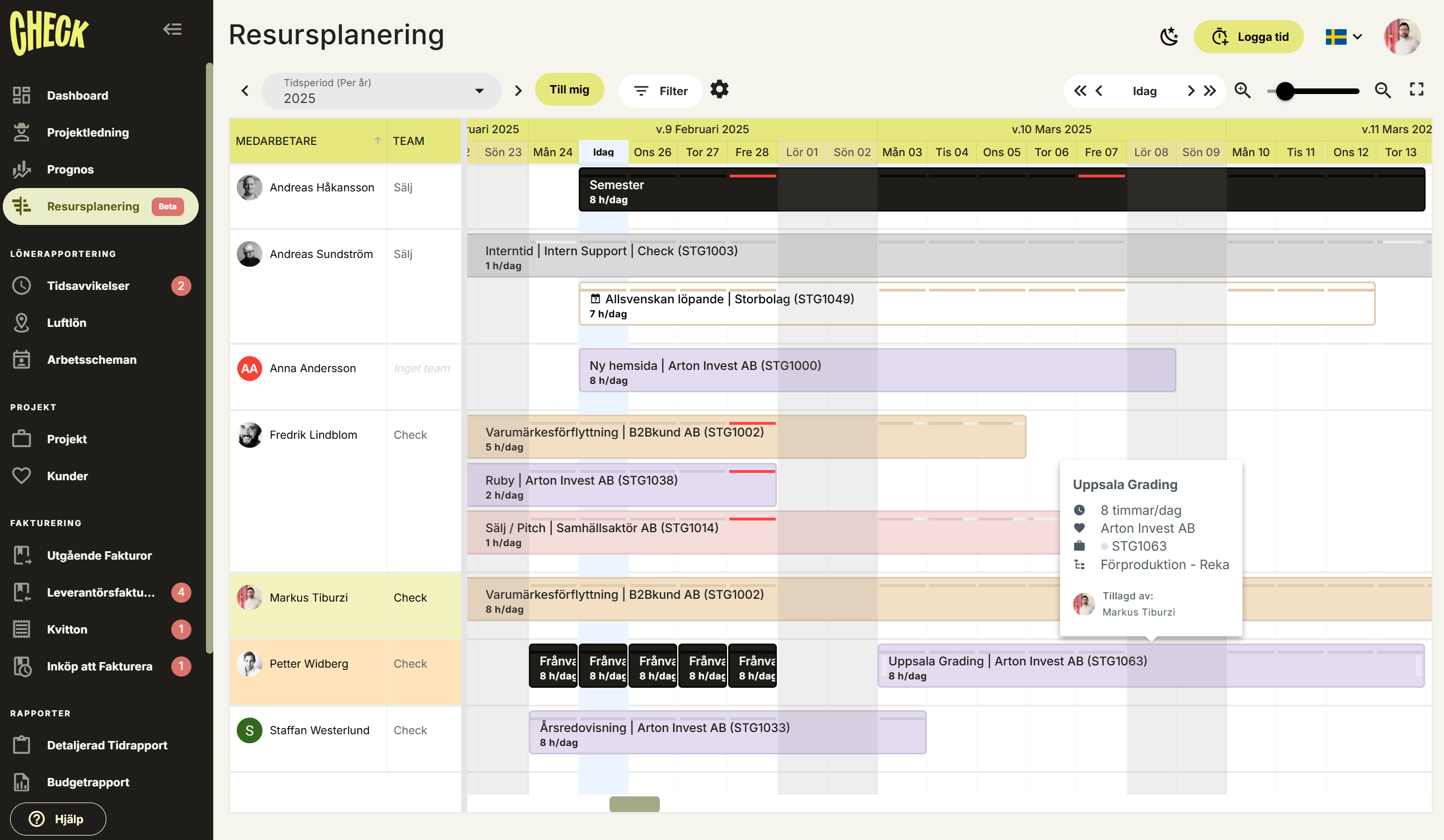Click Markus Tiburzi avatar in tooltip

tap(1084, 604)
